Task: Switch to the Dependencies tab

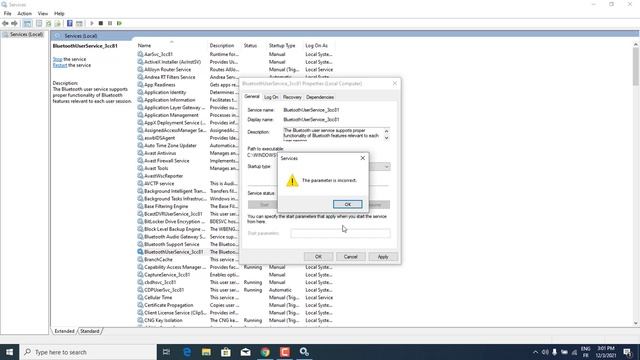Action: click(320, 97)
